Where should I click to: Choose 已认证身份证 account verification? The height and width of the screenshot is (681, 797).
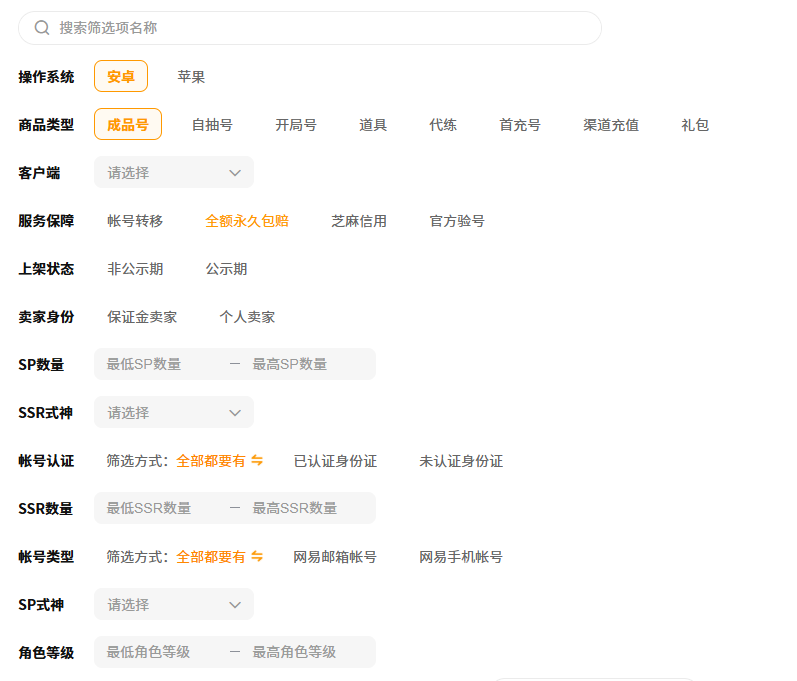point(335,461)
